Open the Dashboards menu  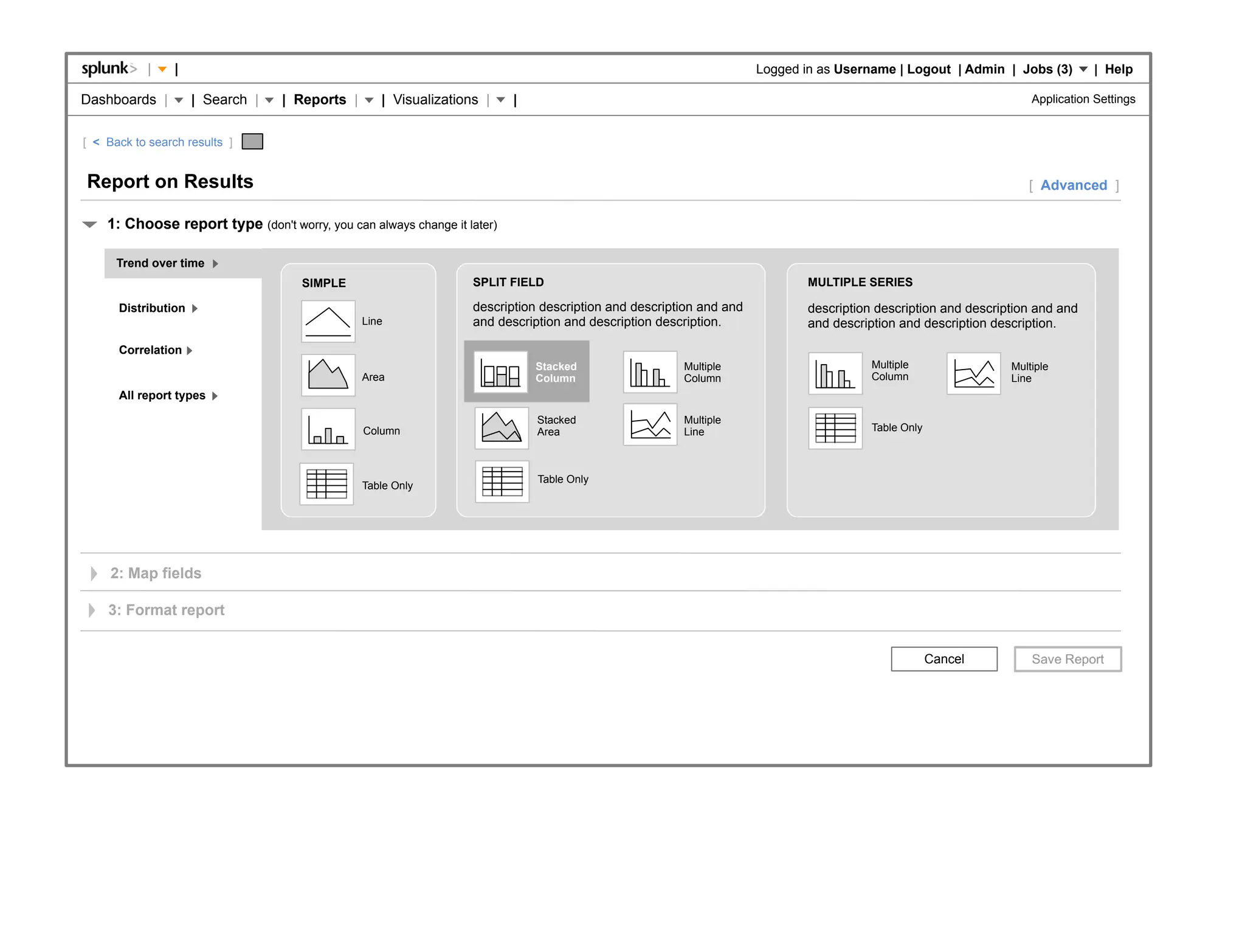(119, 100)
